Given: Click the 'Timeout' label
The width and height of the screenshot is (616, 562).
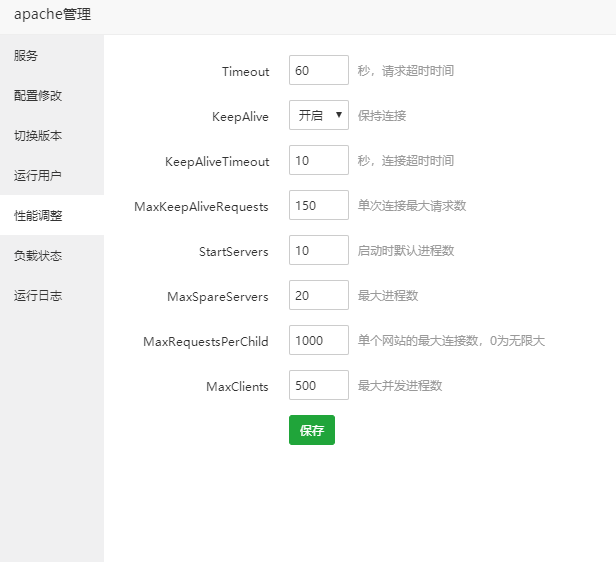Looking at the screenshot, I should 246,72.
